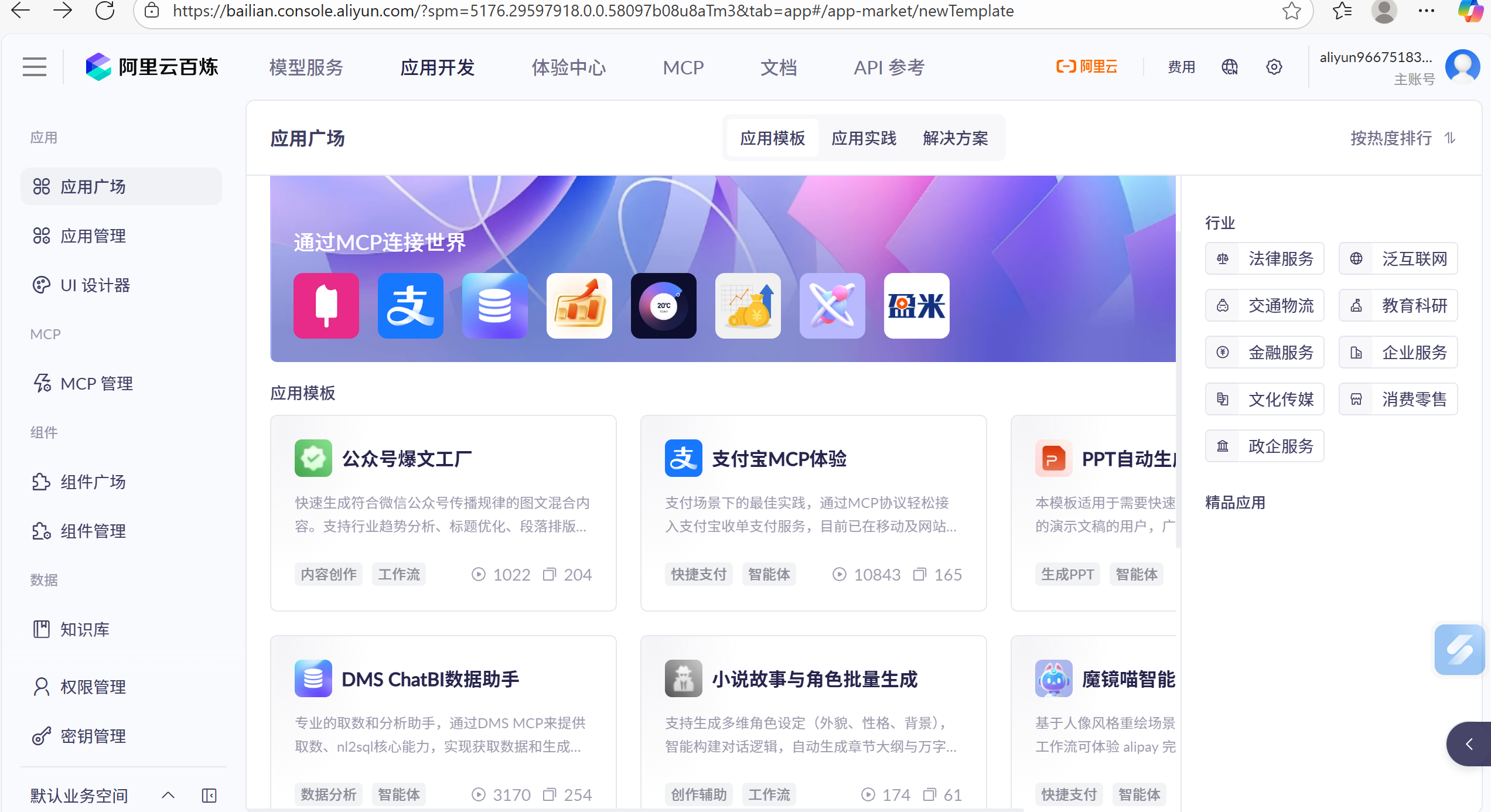Open 模型服务 top menu

pyautogui.click(x=306, y=67)
